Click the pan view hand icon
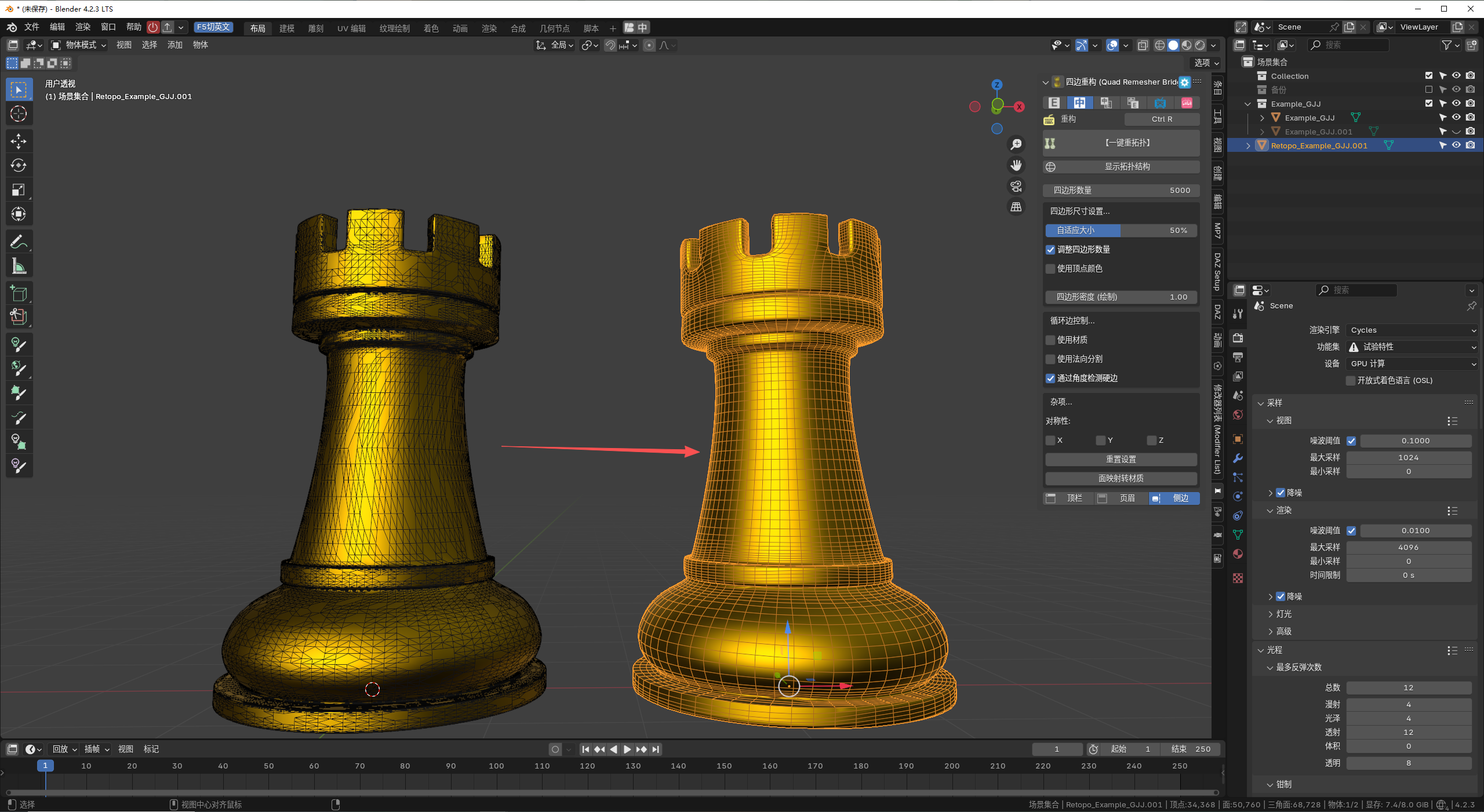Viewport: 1484px width, 812px height. (x=1016, y=165)
